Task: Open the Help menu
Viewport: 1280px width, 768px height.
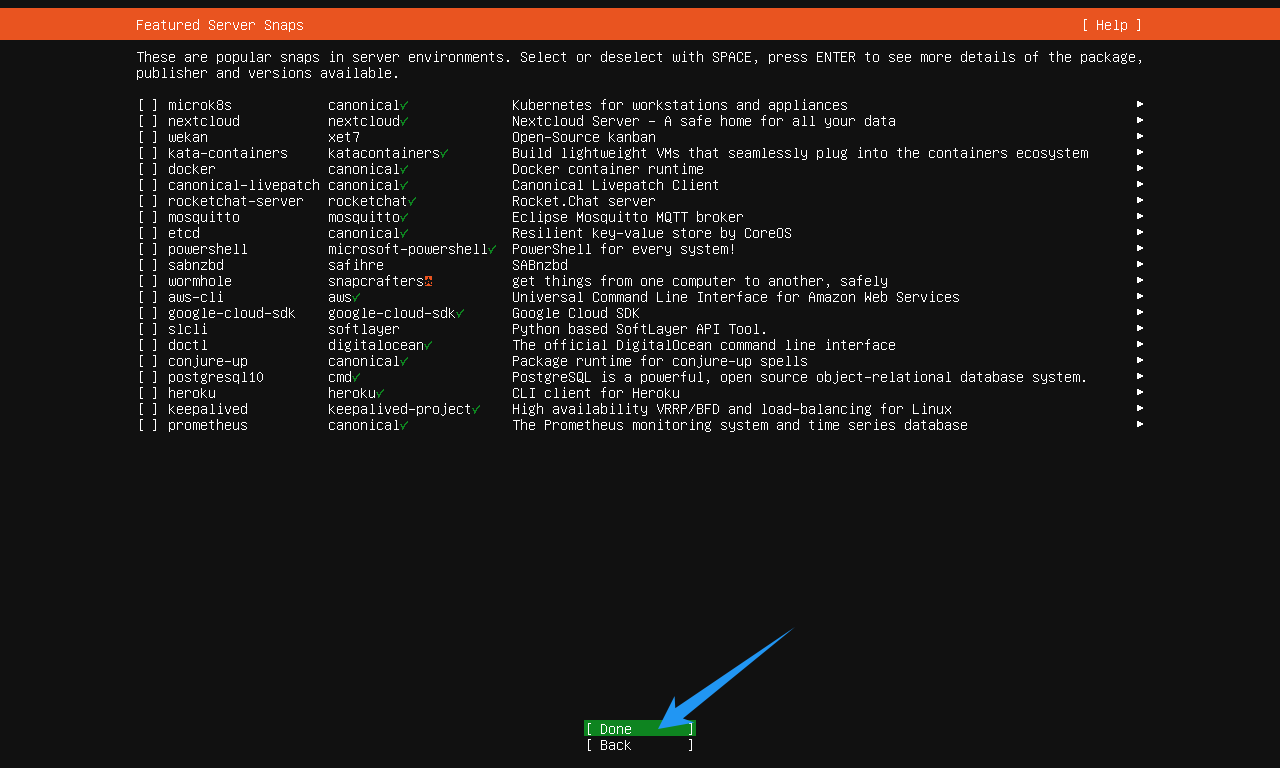Action: tap(1111, 25)
